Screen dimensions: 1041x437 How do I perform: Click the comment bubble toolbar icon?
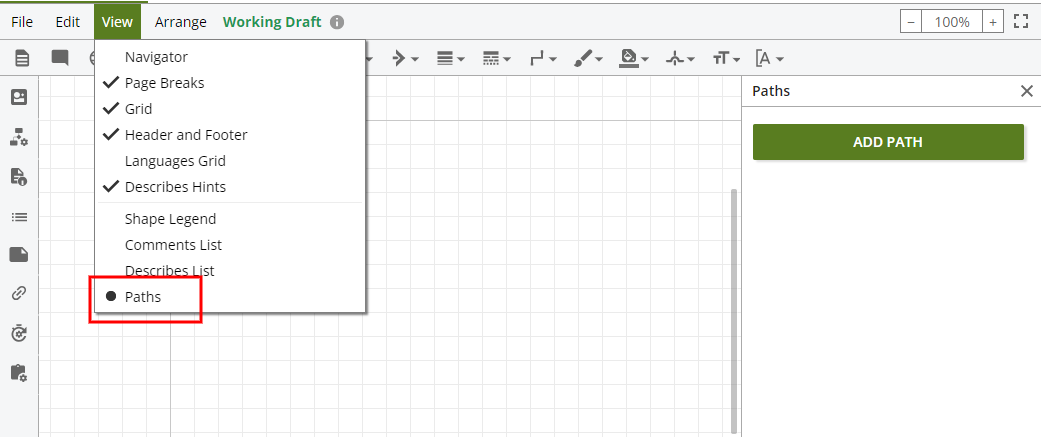click(60, 59)
